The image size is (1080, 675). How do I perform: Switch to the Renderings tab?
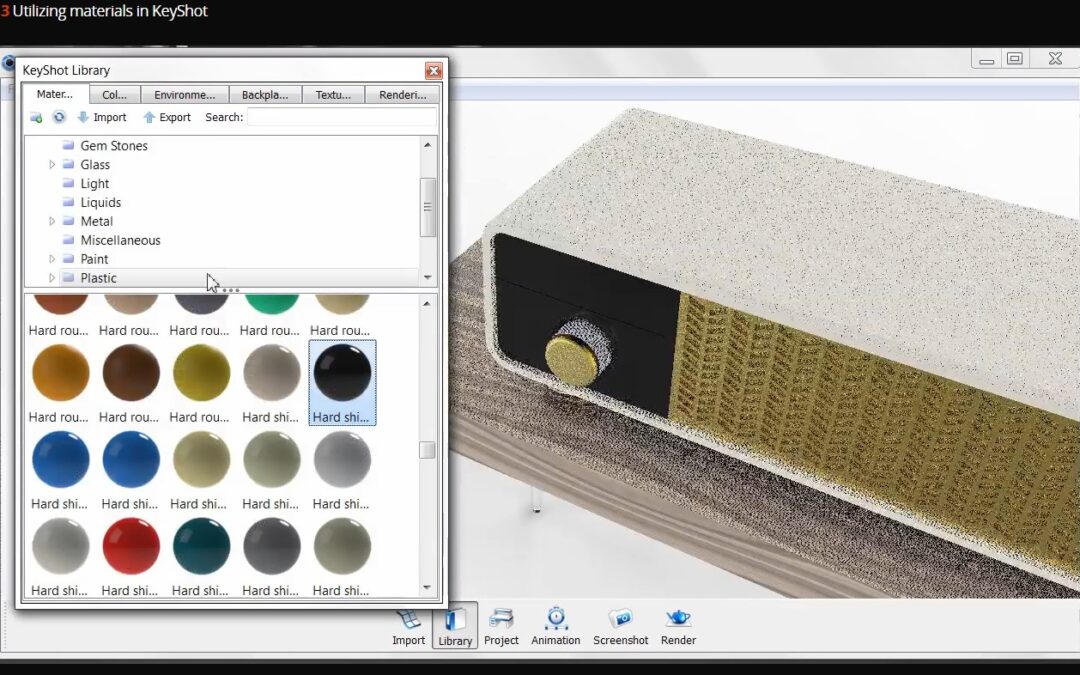pos(403,95)
